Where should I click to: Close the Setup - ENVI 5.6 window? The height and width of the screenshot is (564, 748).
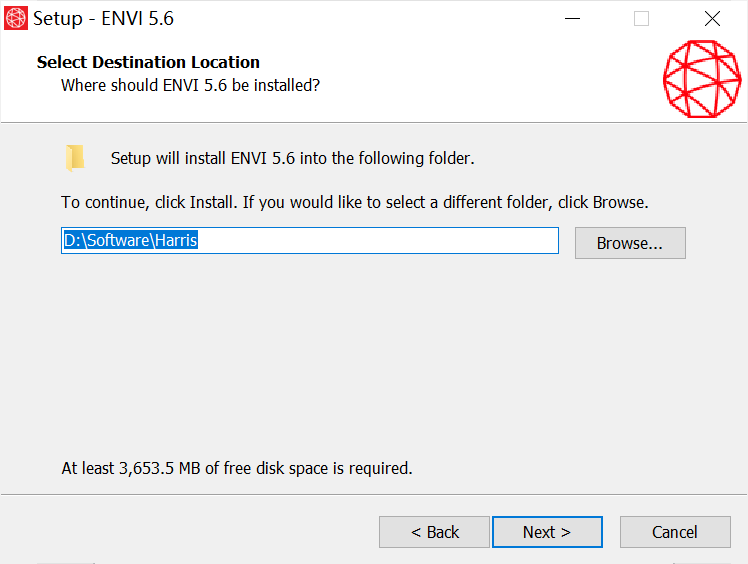click(x=712, y=19)
